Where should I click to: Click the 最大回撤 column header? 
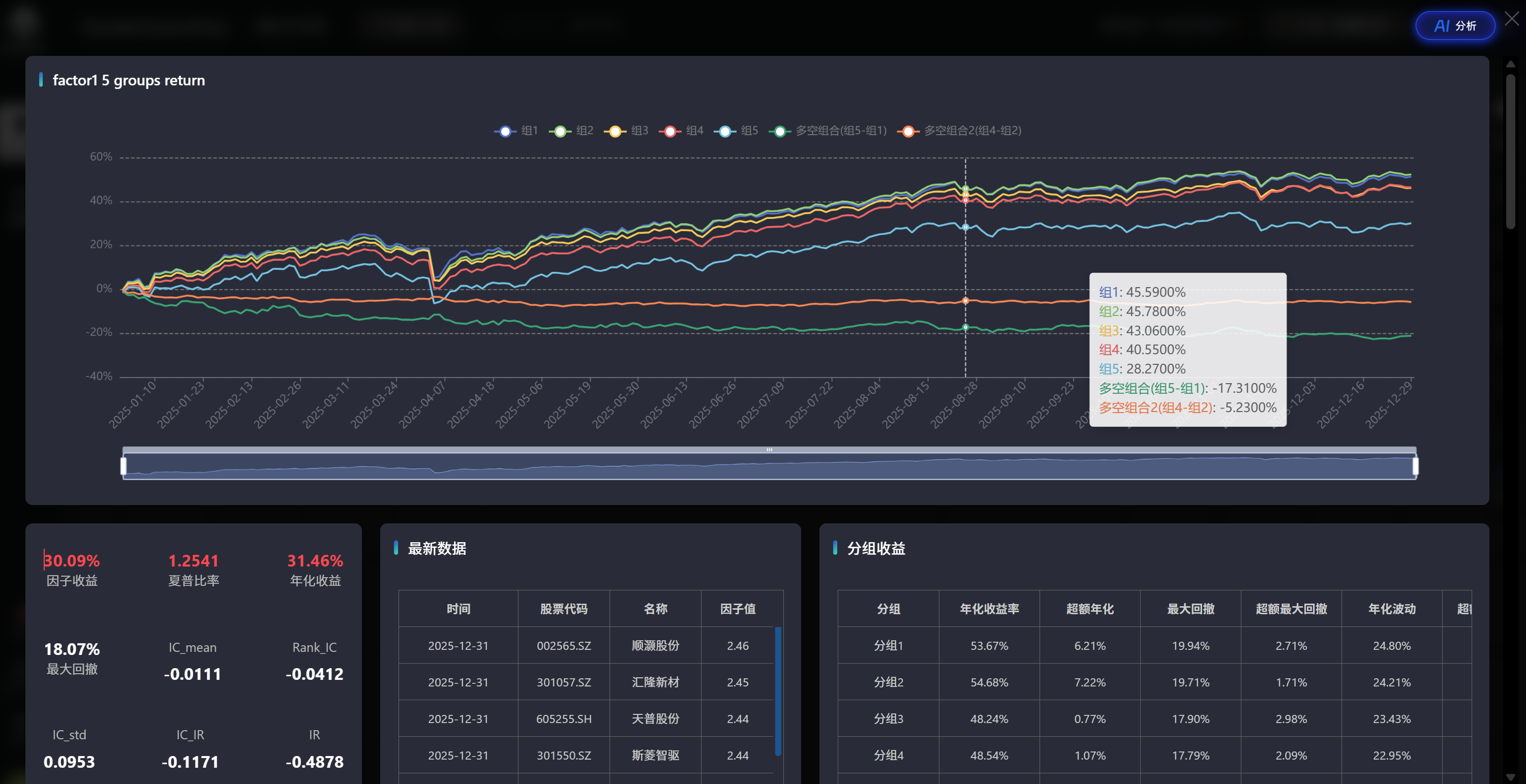click(1190, 609)
